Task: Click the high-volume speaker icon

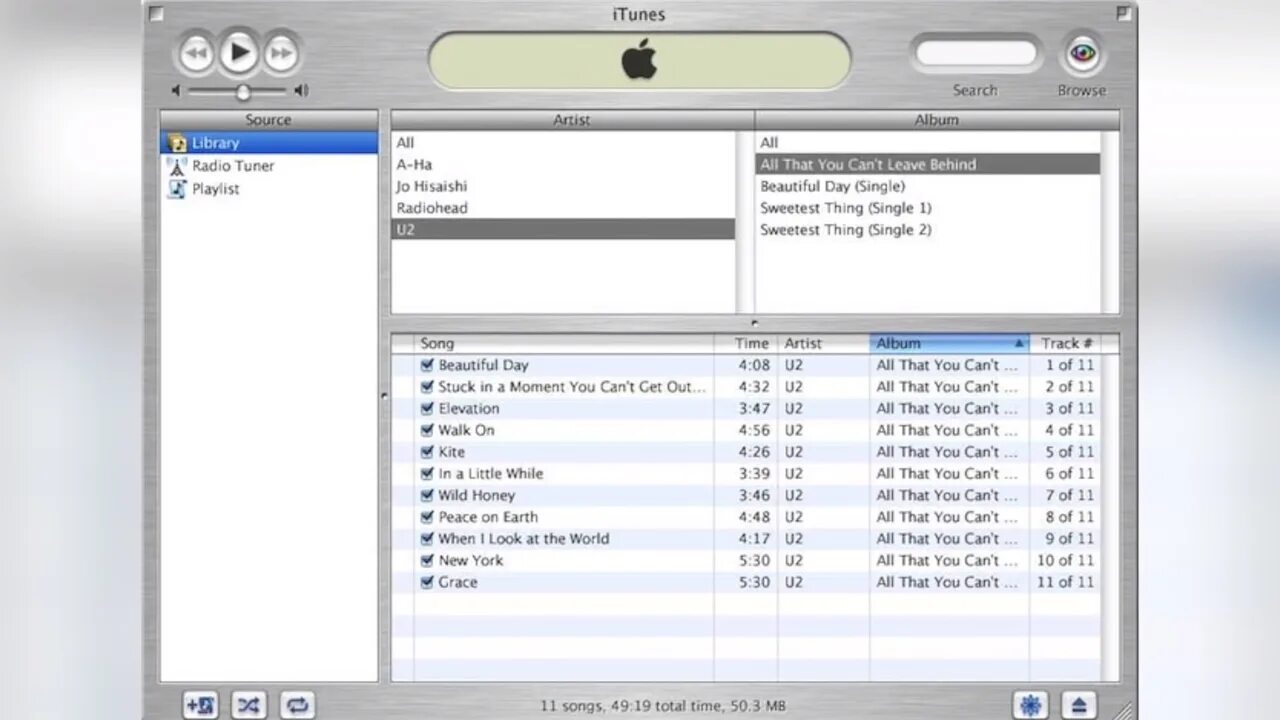Action: (x=301, y=91)
